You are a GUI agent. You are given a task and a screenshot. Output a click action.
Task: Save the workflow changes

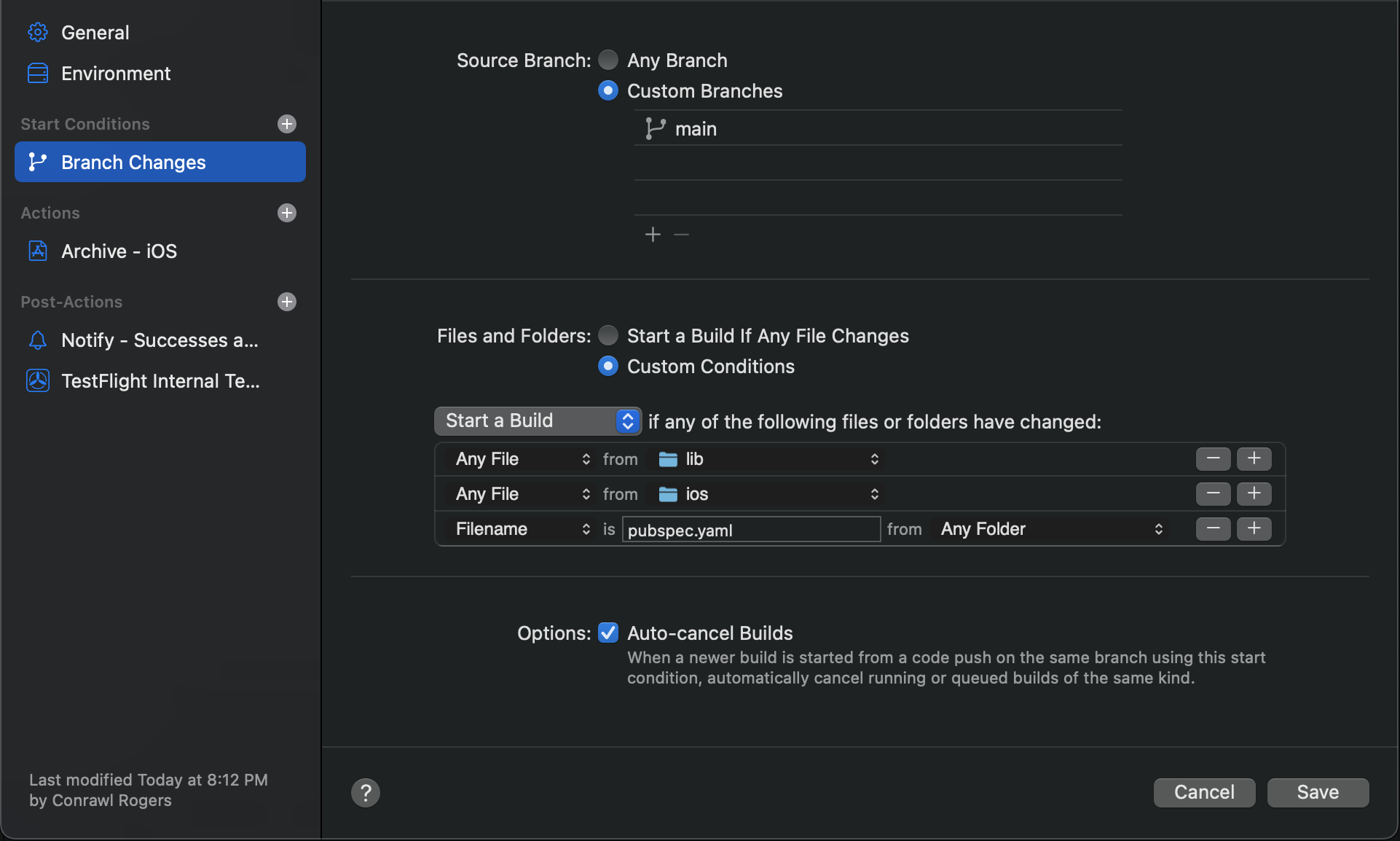(x=1317, y=792)
